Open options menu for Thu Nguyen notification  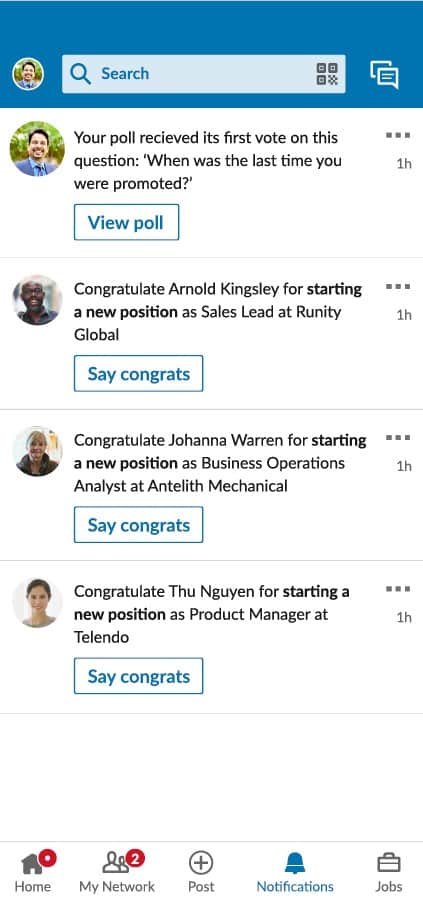click(x=398, y=589)
